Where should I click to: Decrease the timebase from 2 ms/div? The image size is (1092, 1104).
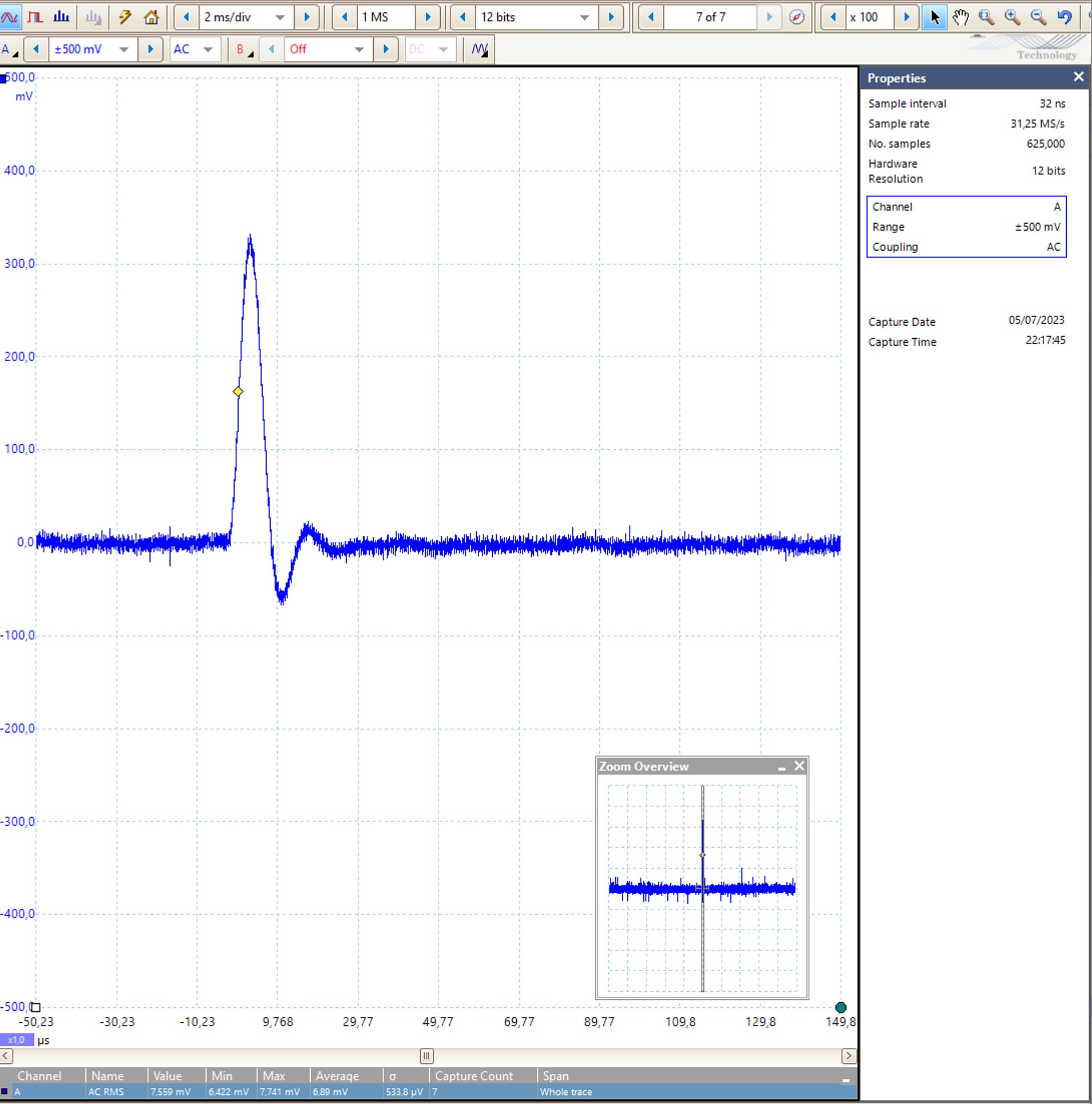(x=186, y=17)
